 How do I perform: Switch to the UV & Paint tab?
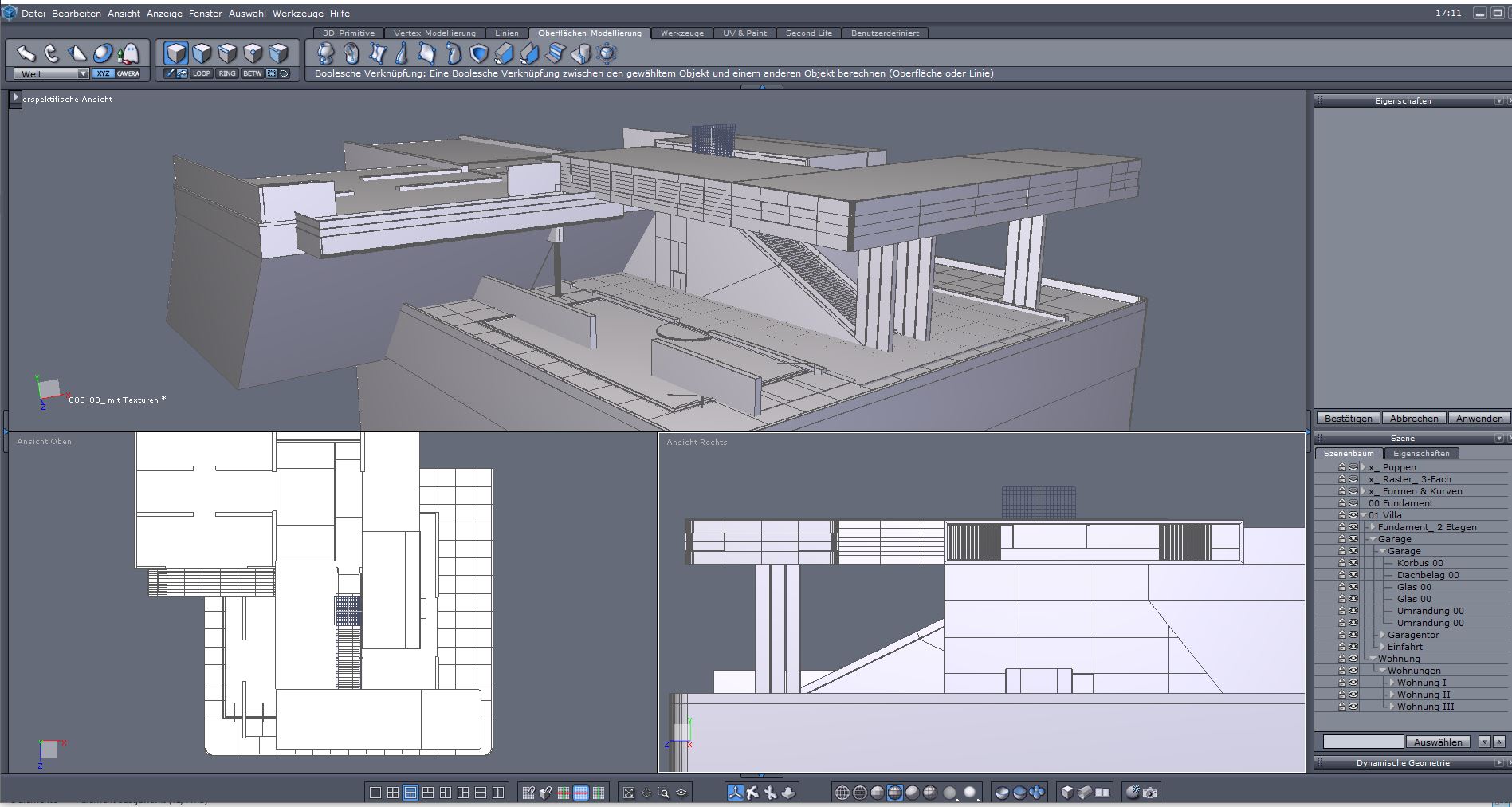pos(744,33)
